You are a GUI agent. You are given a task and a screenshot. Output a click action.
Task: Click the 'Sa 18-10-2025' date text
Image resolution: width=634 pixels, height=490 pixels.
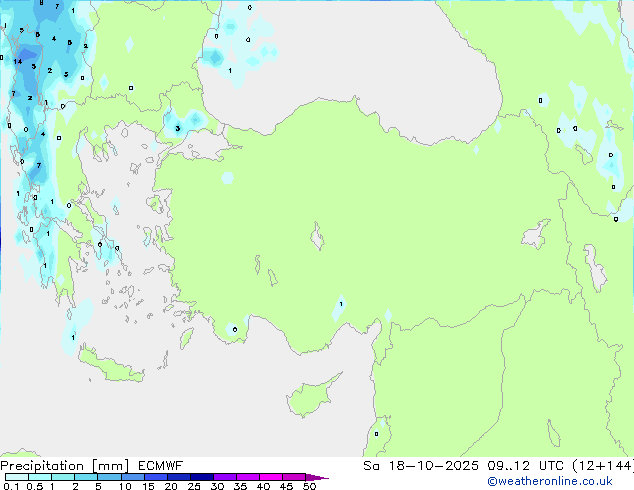[421, 466]
